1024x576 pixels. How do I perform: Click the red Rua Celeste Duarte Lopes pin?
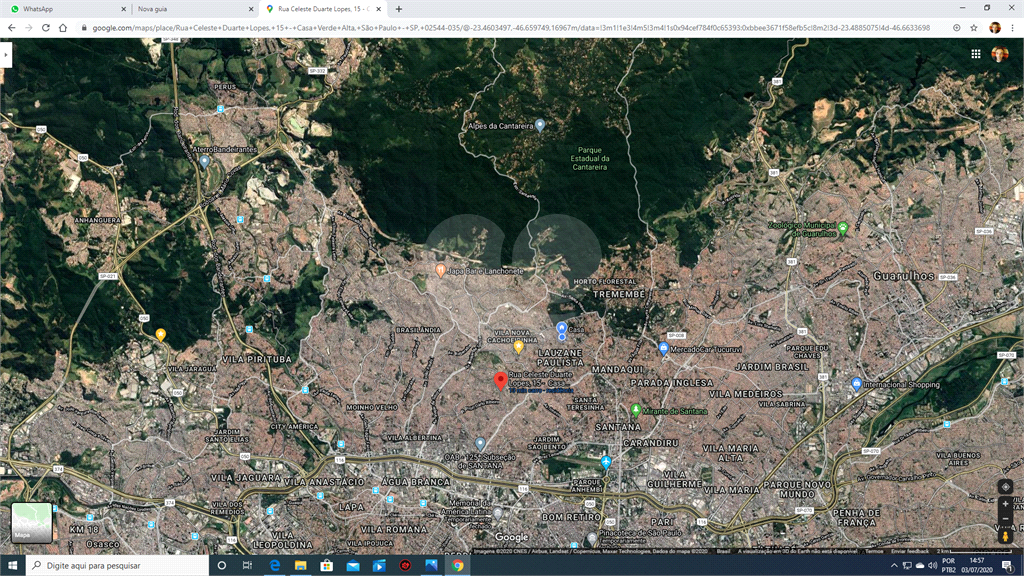coord(500,380)
